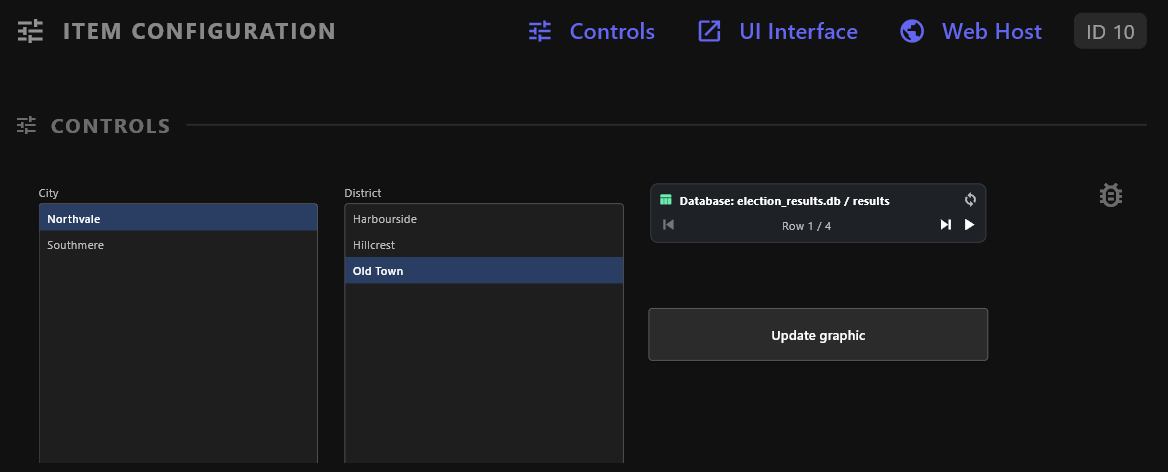Jump to the first database row
This screenshot has width=1168, height=472.
pyautogui.click(x=668, y=225)
